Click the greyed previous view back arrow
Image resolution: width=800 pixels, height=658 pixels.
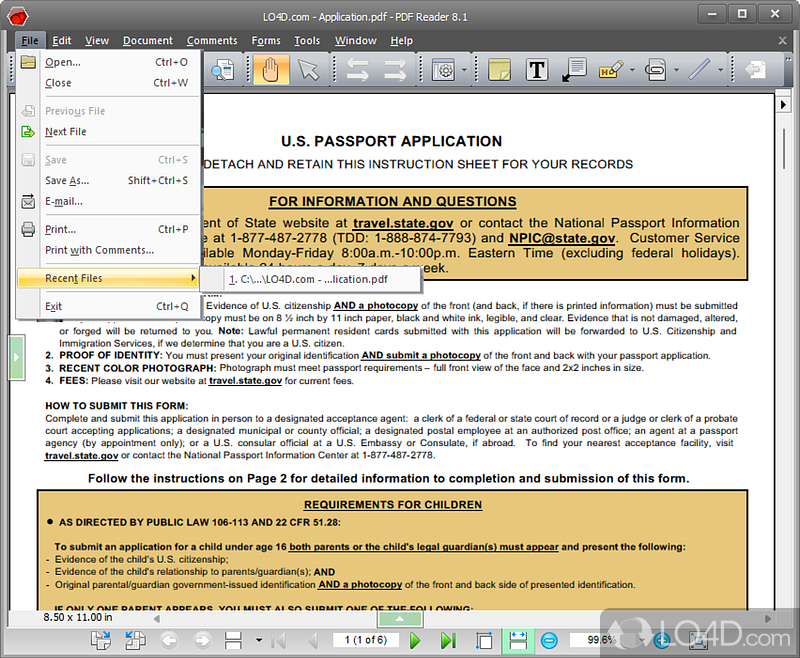(x=169, y=640)
